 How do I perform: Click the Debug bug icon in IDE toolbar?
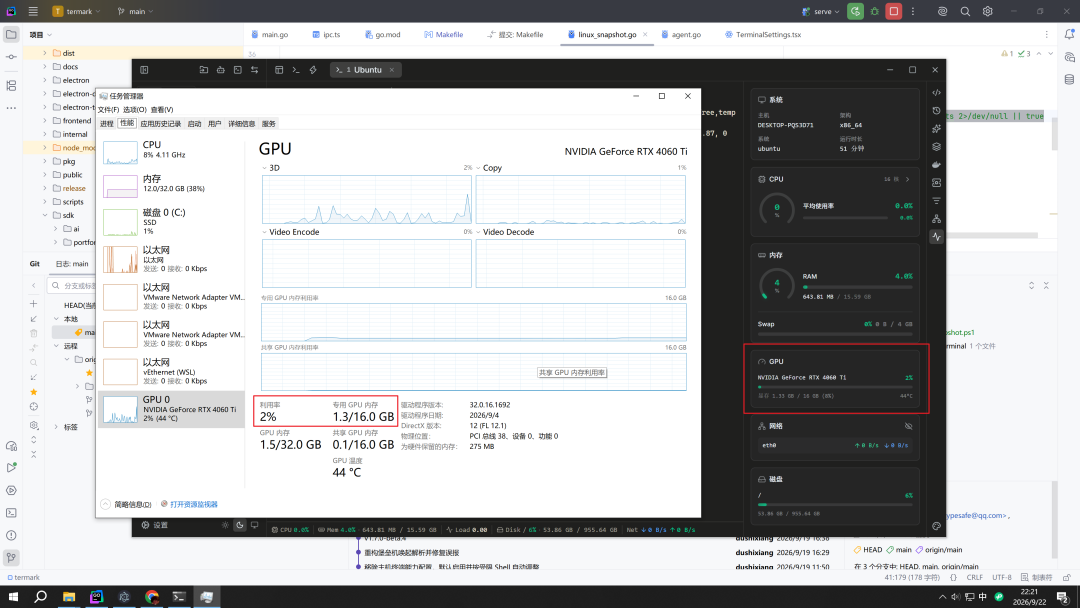coord(875,11)
